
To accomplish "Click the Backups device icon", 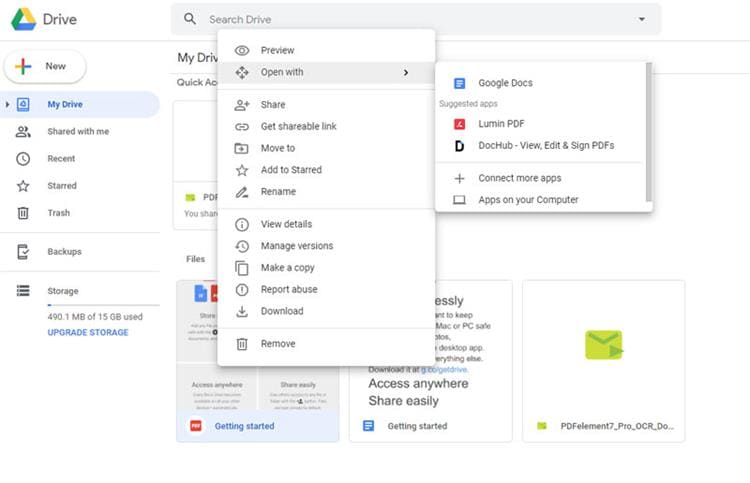I will click(23, 252).
